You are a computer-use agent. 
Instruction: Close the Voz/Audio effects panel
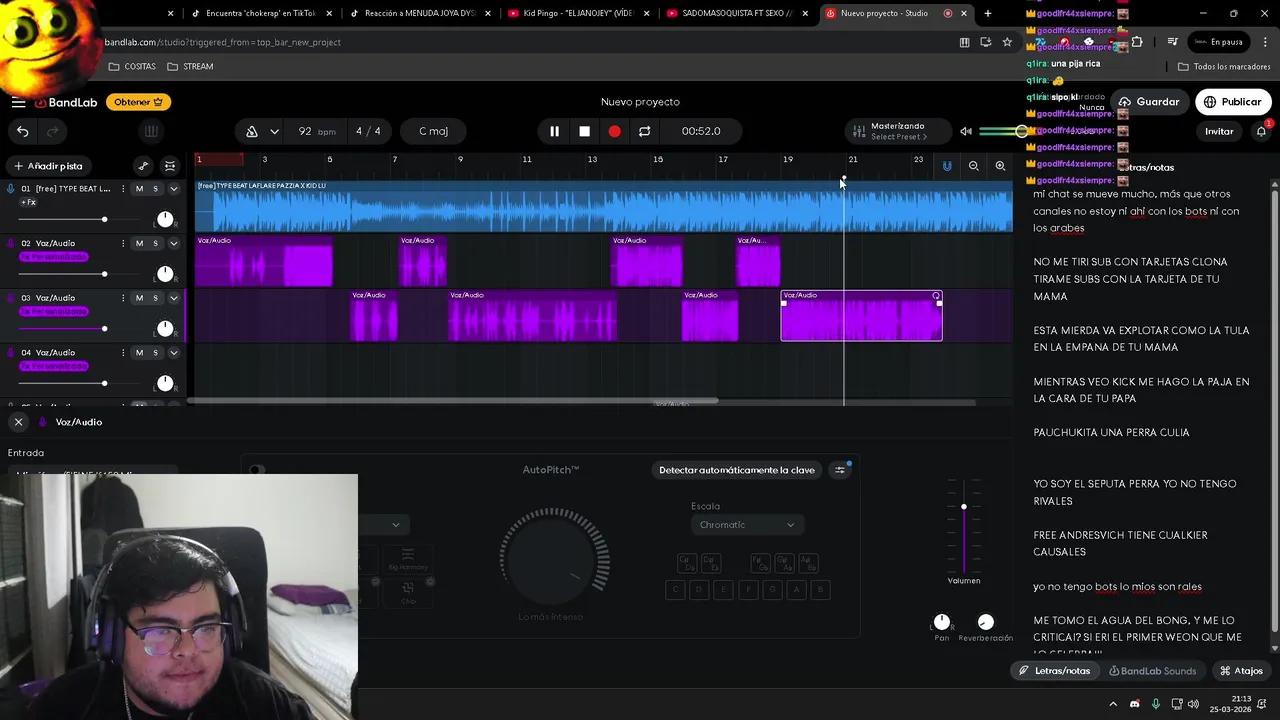click(x=18, y=422)
